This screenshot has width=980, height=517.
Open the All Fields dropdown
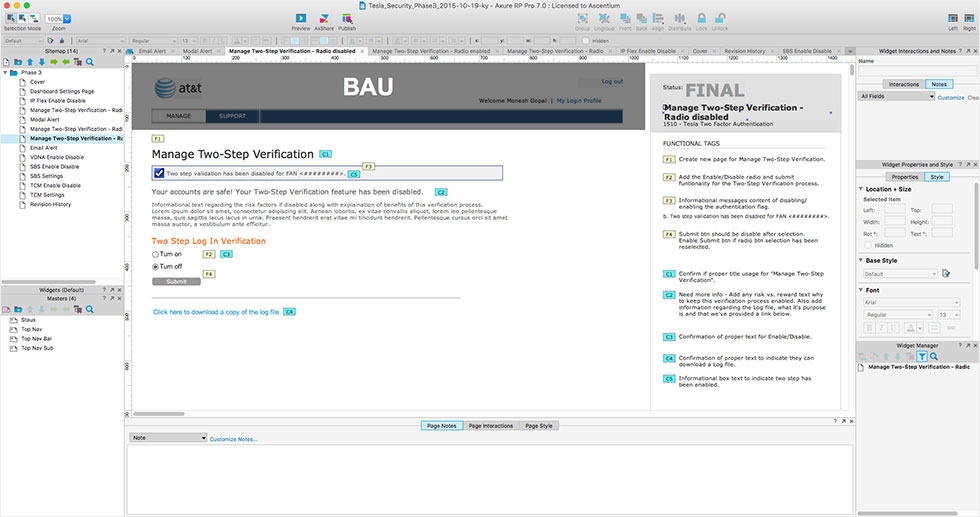pyautogui.click(x=897, y=96)
